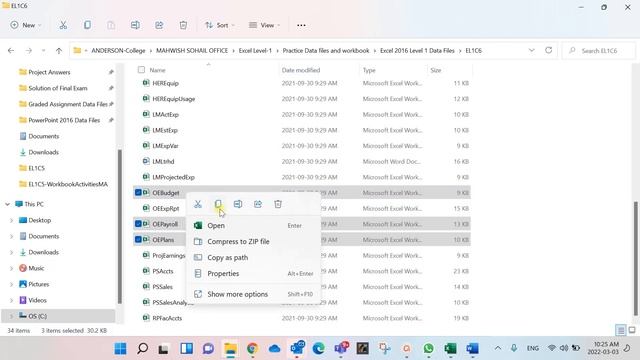The height and width of the screenshot is (360, 640).
Task: Go up one folder level arrow
Action: click(x=59, y=51)
